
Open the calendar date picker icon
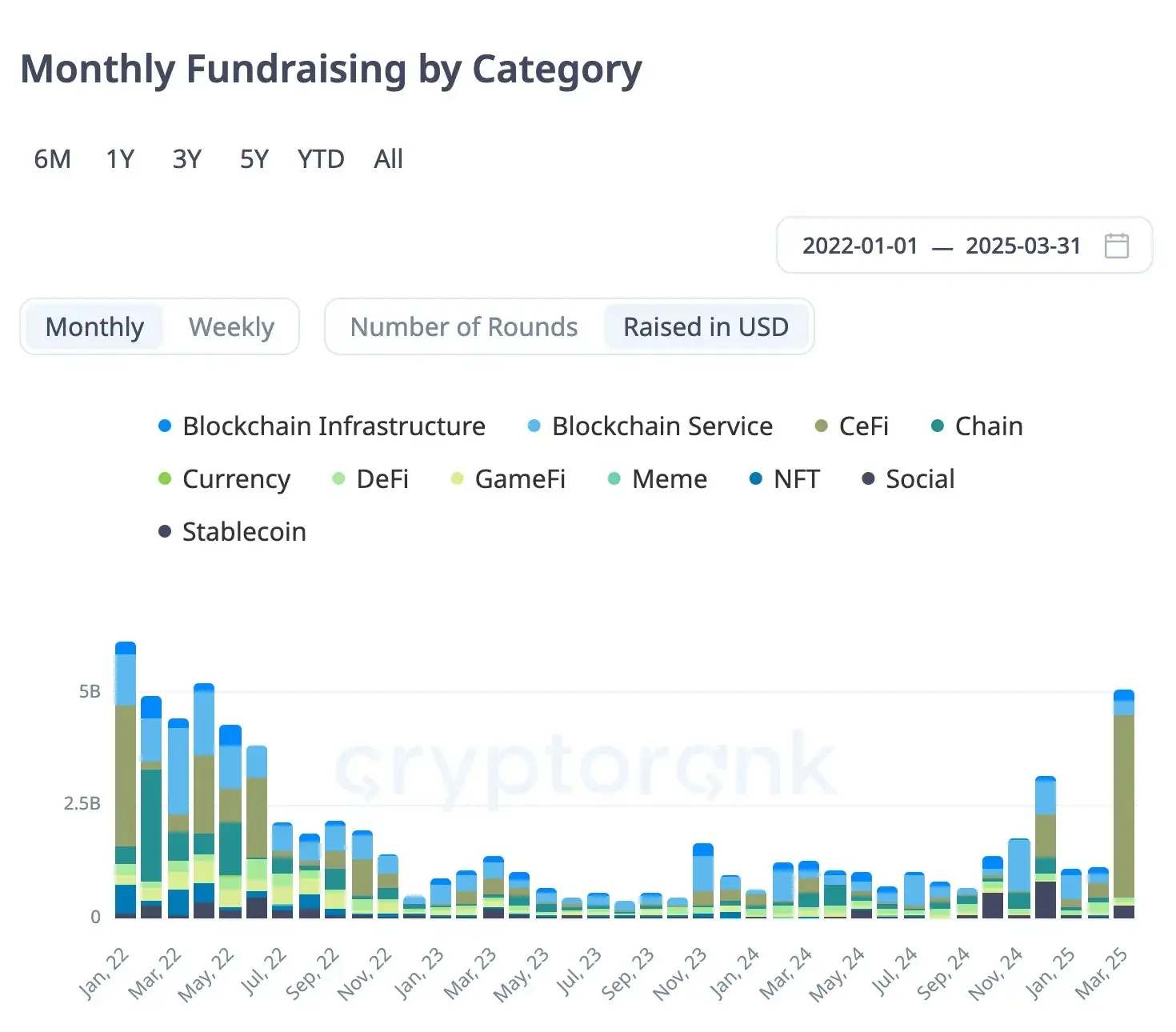tap(1116, 246)
